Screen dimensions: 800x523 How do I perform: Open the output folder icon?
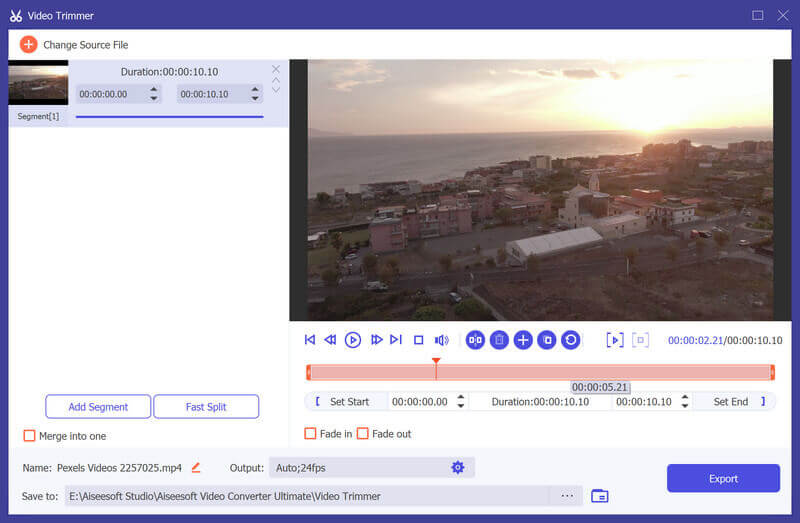click(x=600, y=496)
